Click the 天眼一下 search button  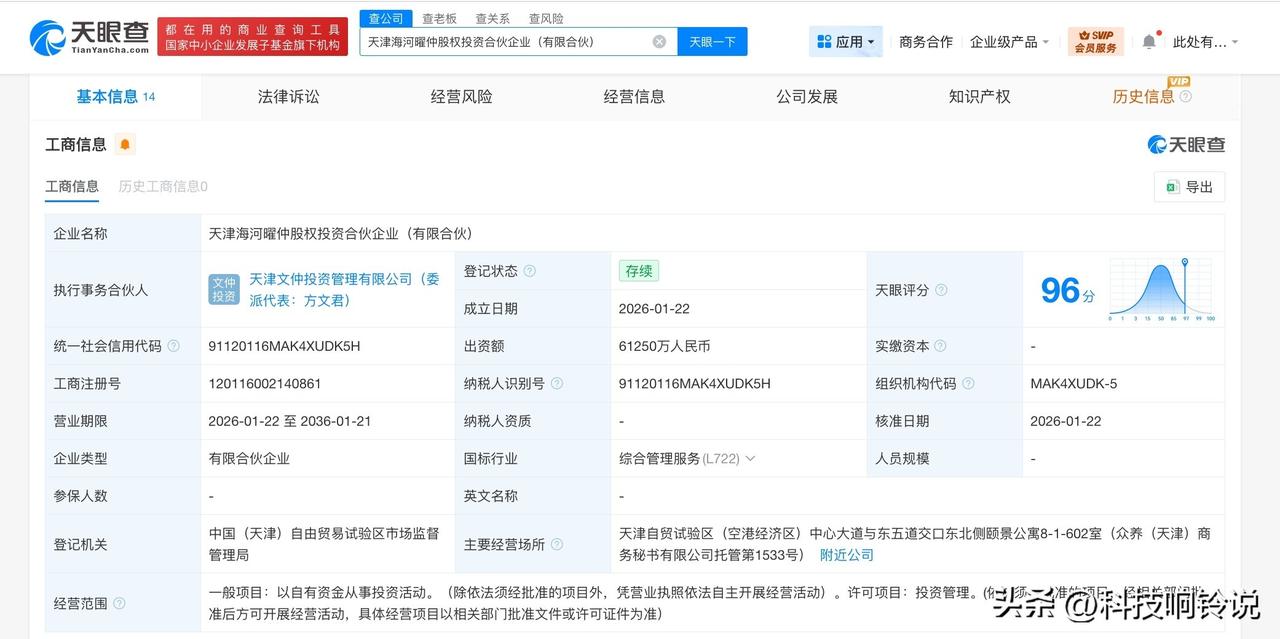click(712, 41)
